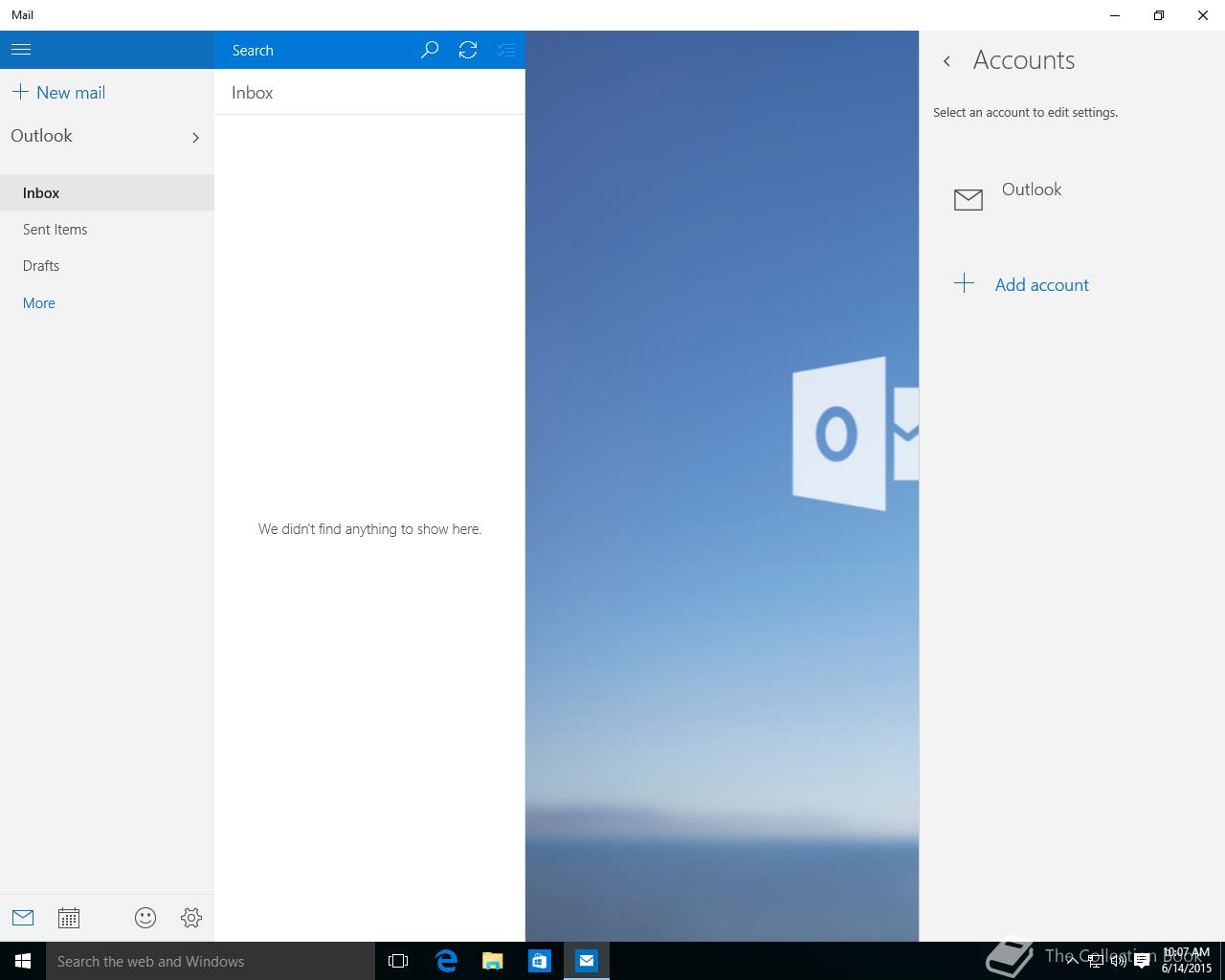This screenshot has width=1225, height=980.
Task: Open Task View on the taskbar
Action: tap(398, 961)
